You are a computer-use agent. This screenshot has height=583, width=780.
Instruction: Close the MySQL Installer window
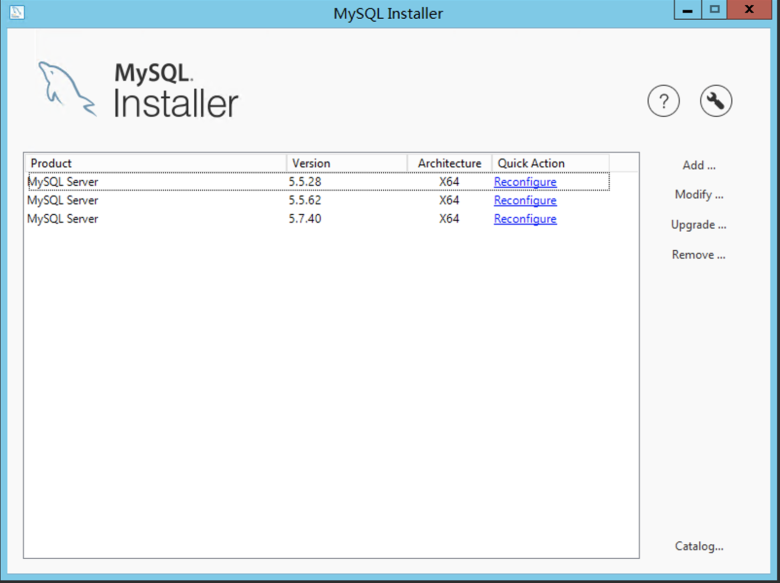coord(755,10)
